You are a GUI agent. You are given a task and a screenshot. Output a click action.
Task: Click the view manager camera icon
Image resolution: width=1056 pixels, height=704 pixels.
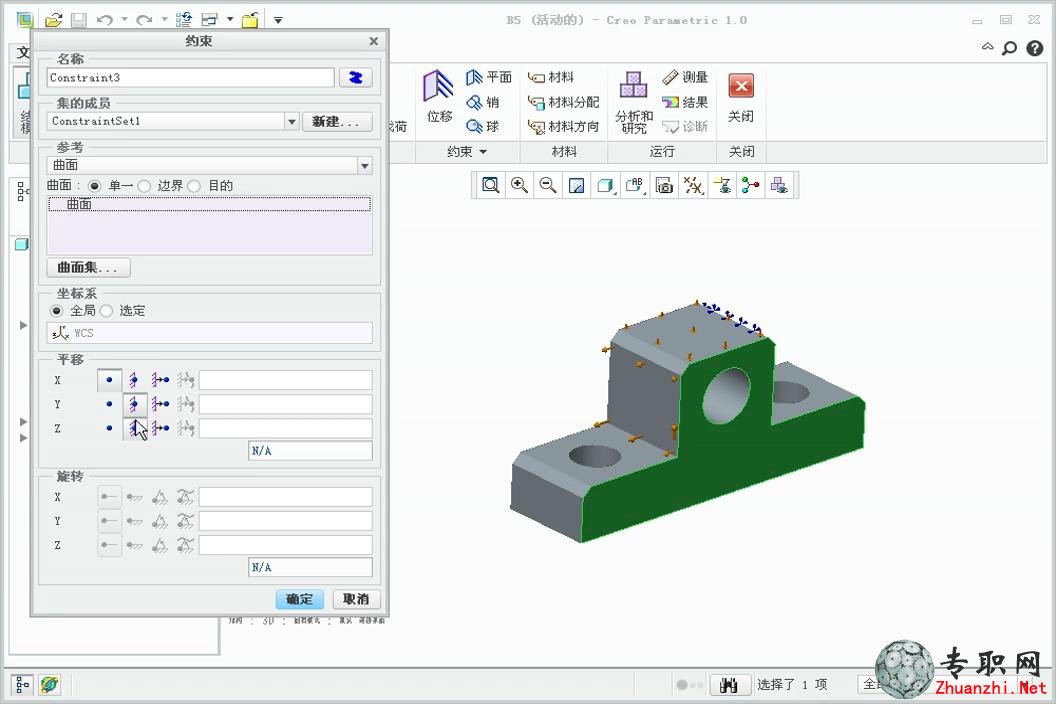click(664, 185)
